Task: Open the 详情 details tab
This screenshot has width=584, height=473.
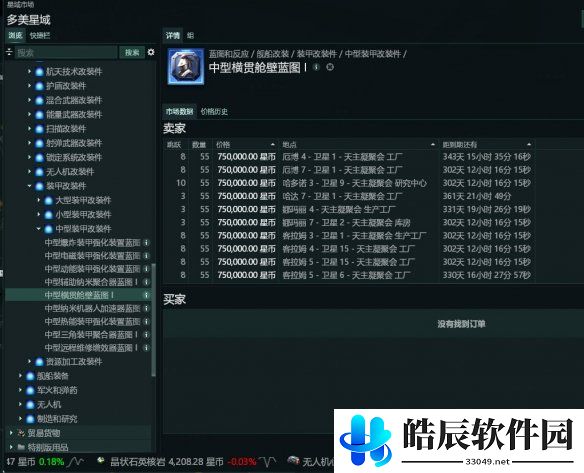Action: click(172, 35)
